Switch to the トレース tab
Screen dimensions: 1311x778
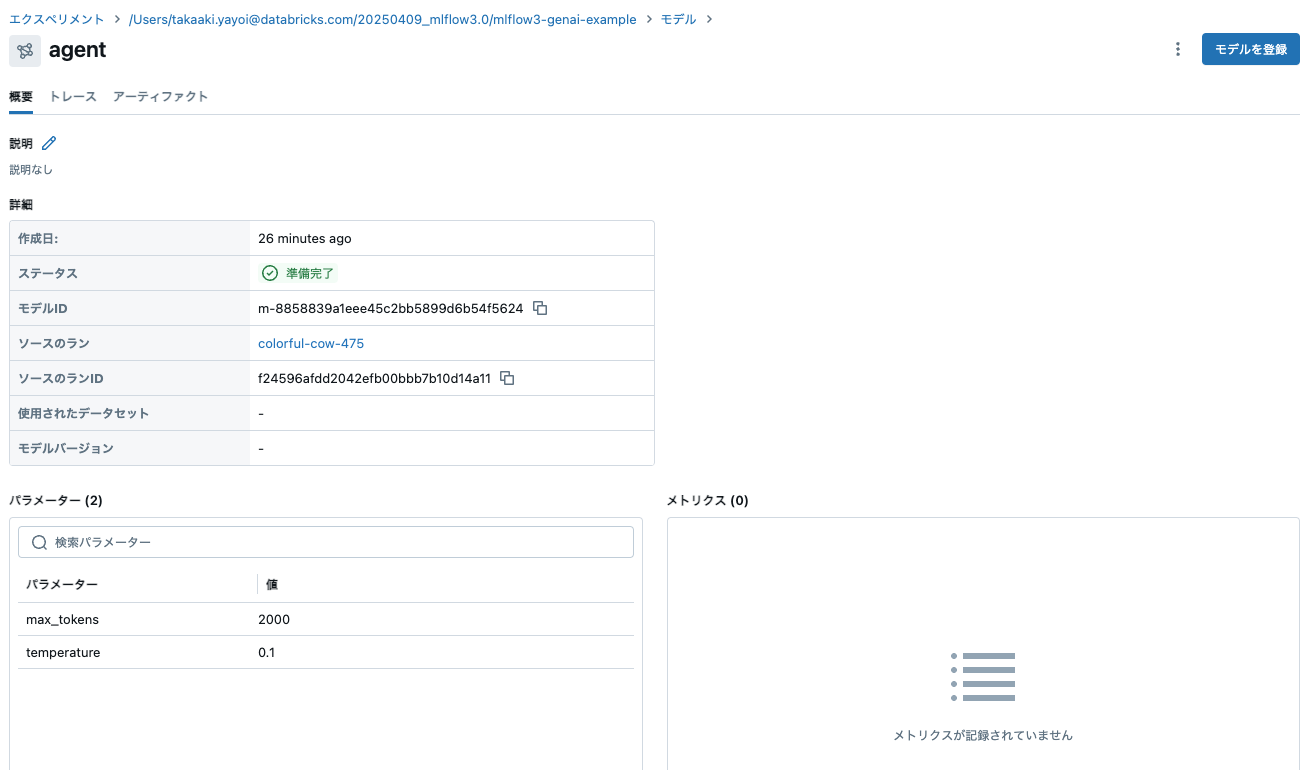pyautogui.click(x=72, y=96)
